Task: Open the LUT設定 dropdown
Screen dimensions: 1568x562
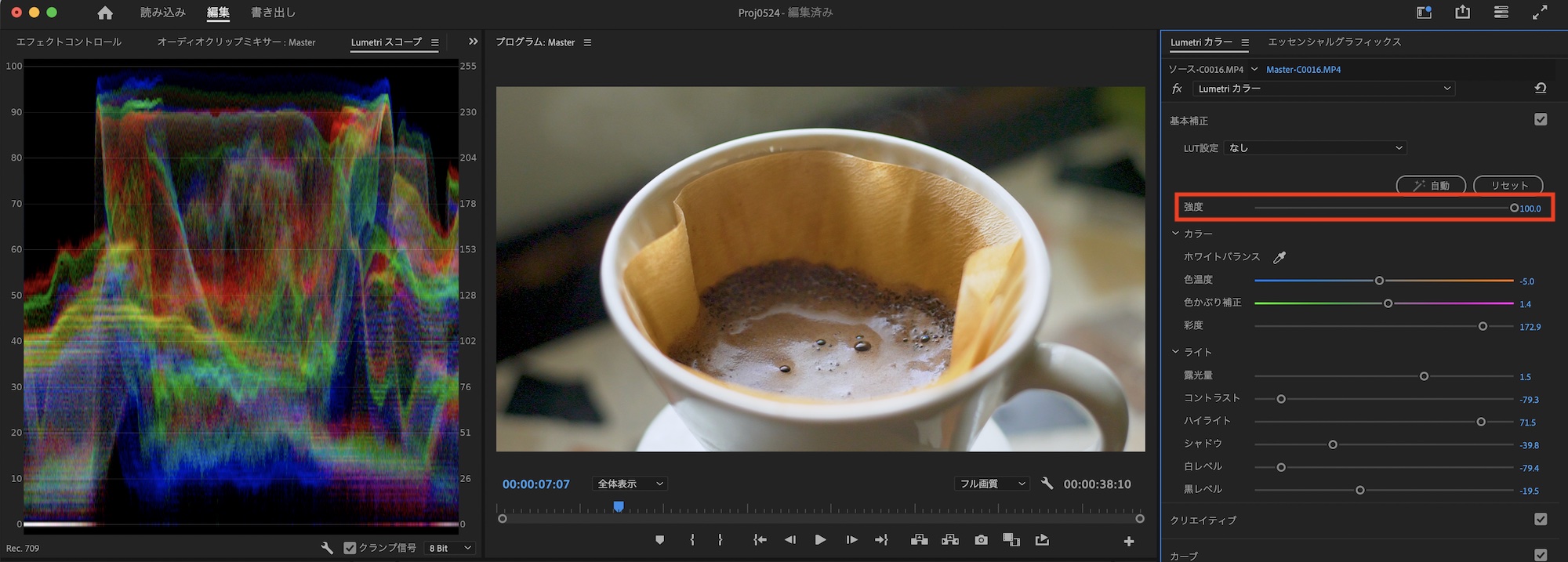Action: (1315, 147)
